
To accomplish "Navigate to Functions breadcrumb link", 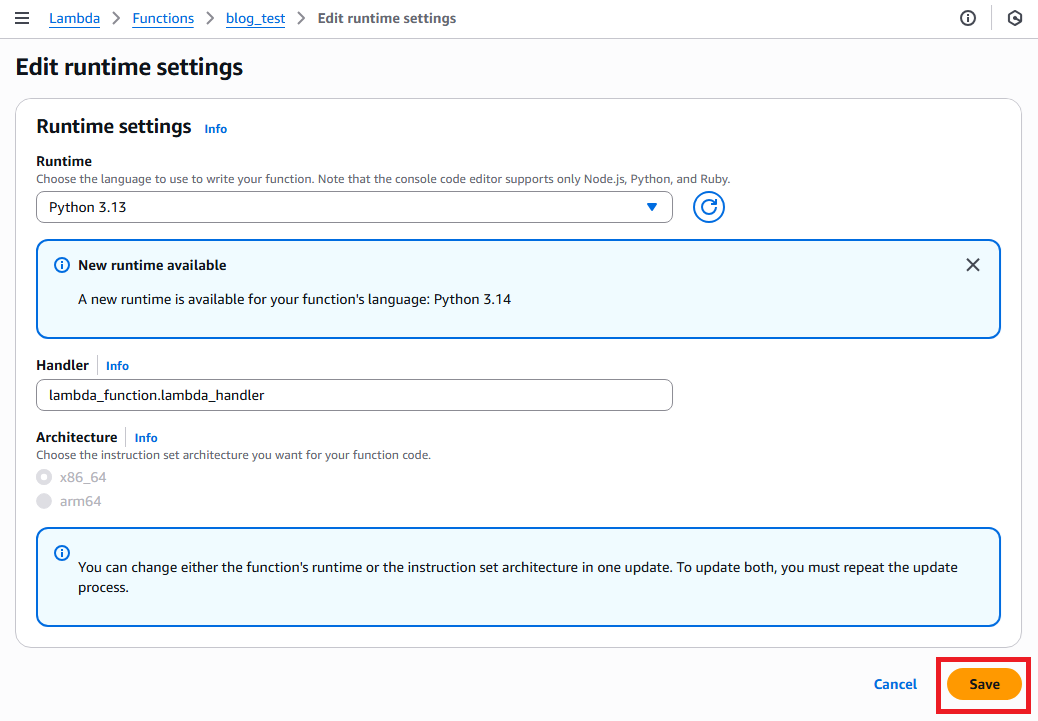I will point(163,19).
